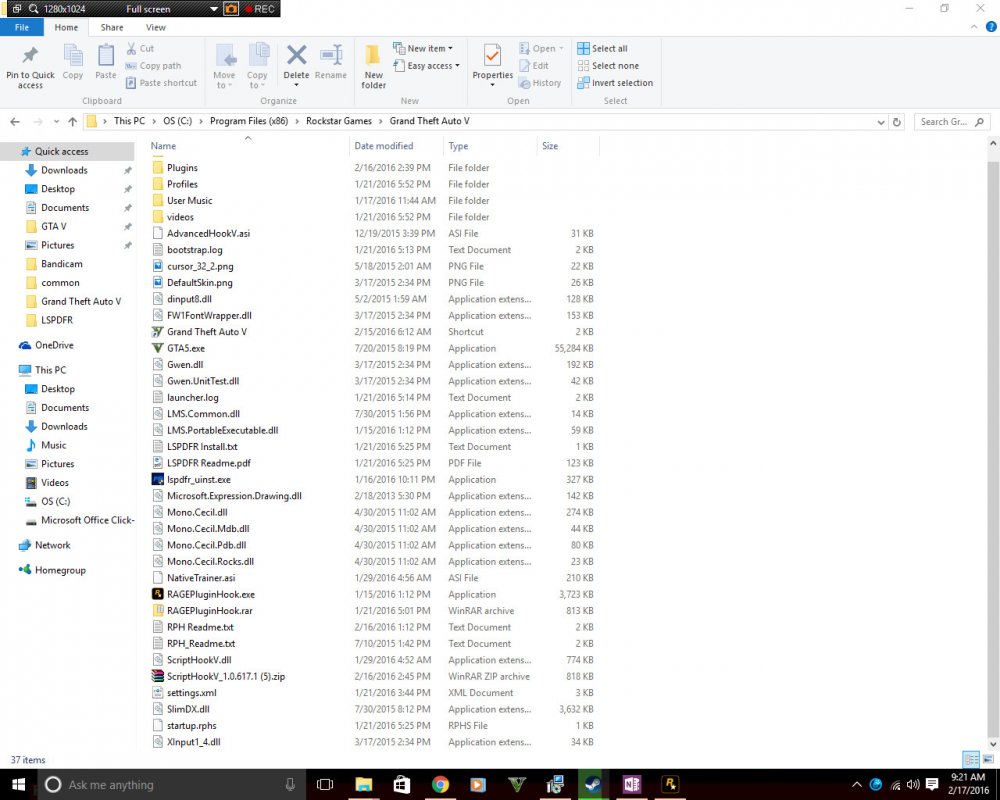Click Bandicam screenshot camera icon
This screenshot has width=1000, height=800.
(x=231, y=9)
